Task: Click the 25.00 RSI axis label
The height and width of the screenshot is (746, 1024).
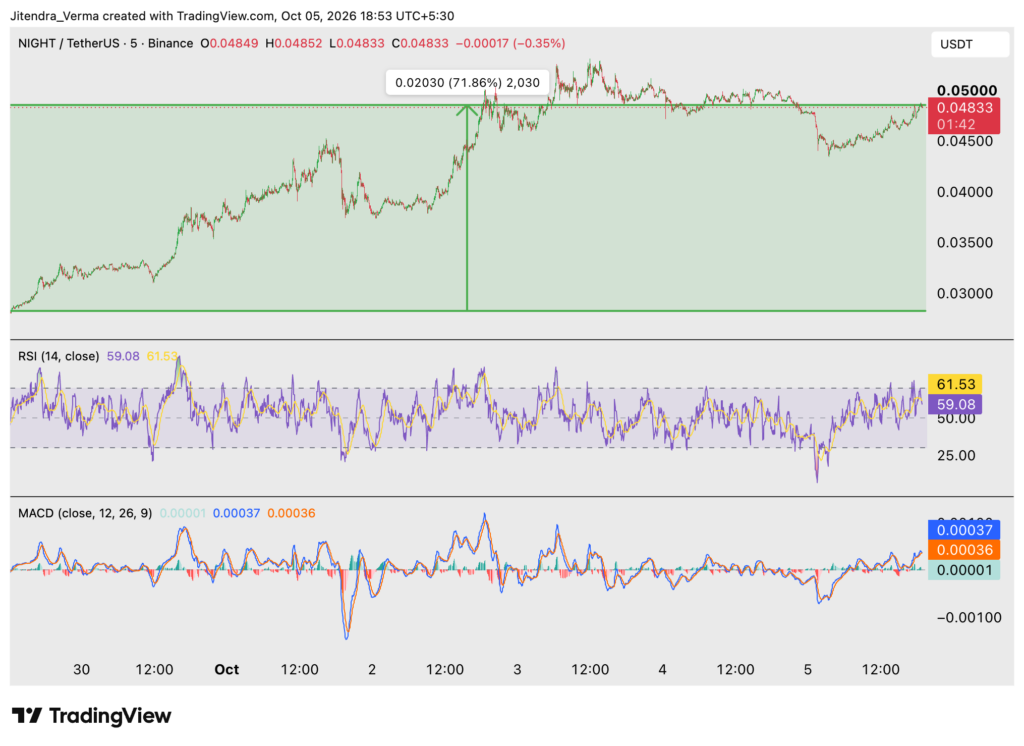Action: pyautogui.click(x=956, y=455)
